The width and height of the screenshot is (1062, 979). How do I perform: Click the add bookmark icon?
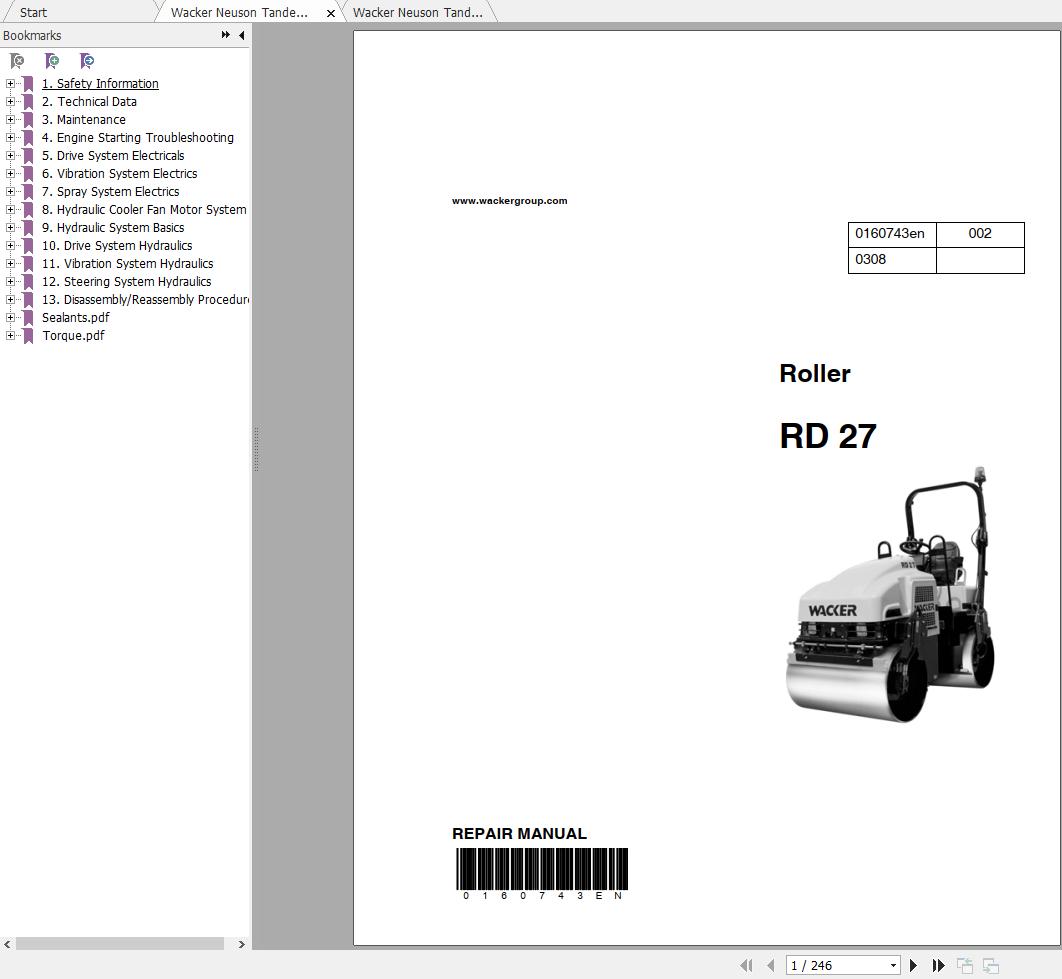51,61
